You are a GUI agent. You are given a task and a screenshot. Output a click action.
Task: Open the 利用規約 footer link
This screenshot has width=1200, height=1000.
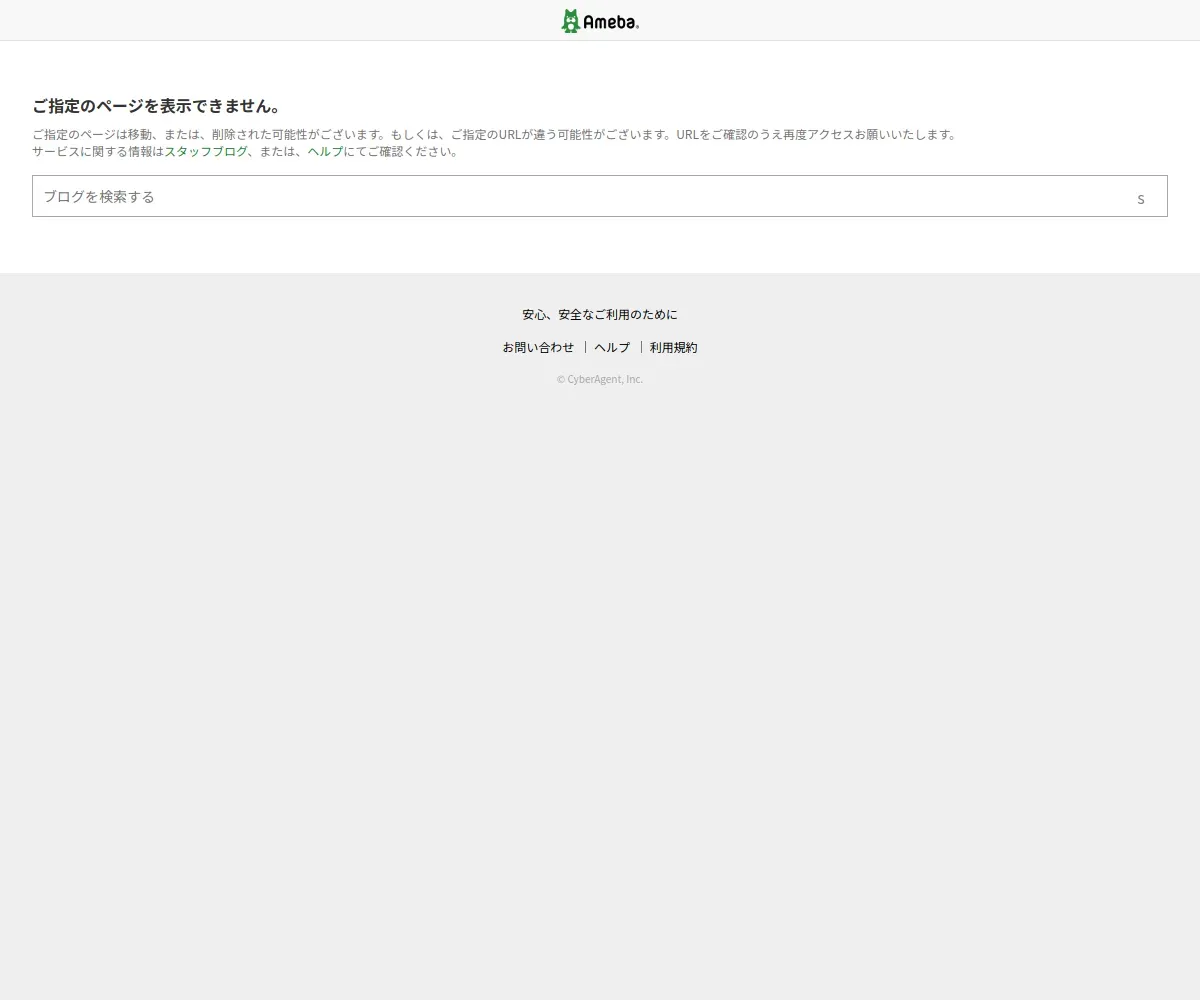(674, 347)
